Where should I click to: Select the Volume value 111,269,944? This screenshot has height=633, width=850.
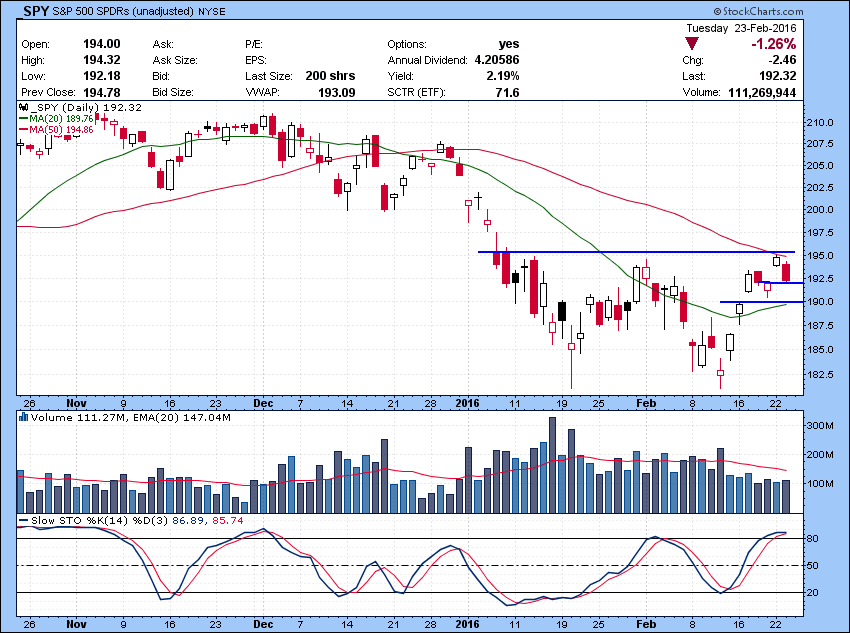point(762,92)
